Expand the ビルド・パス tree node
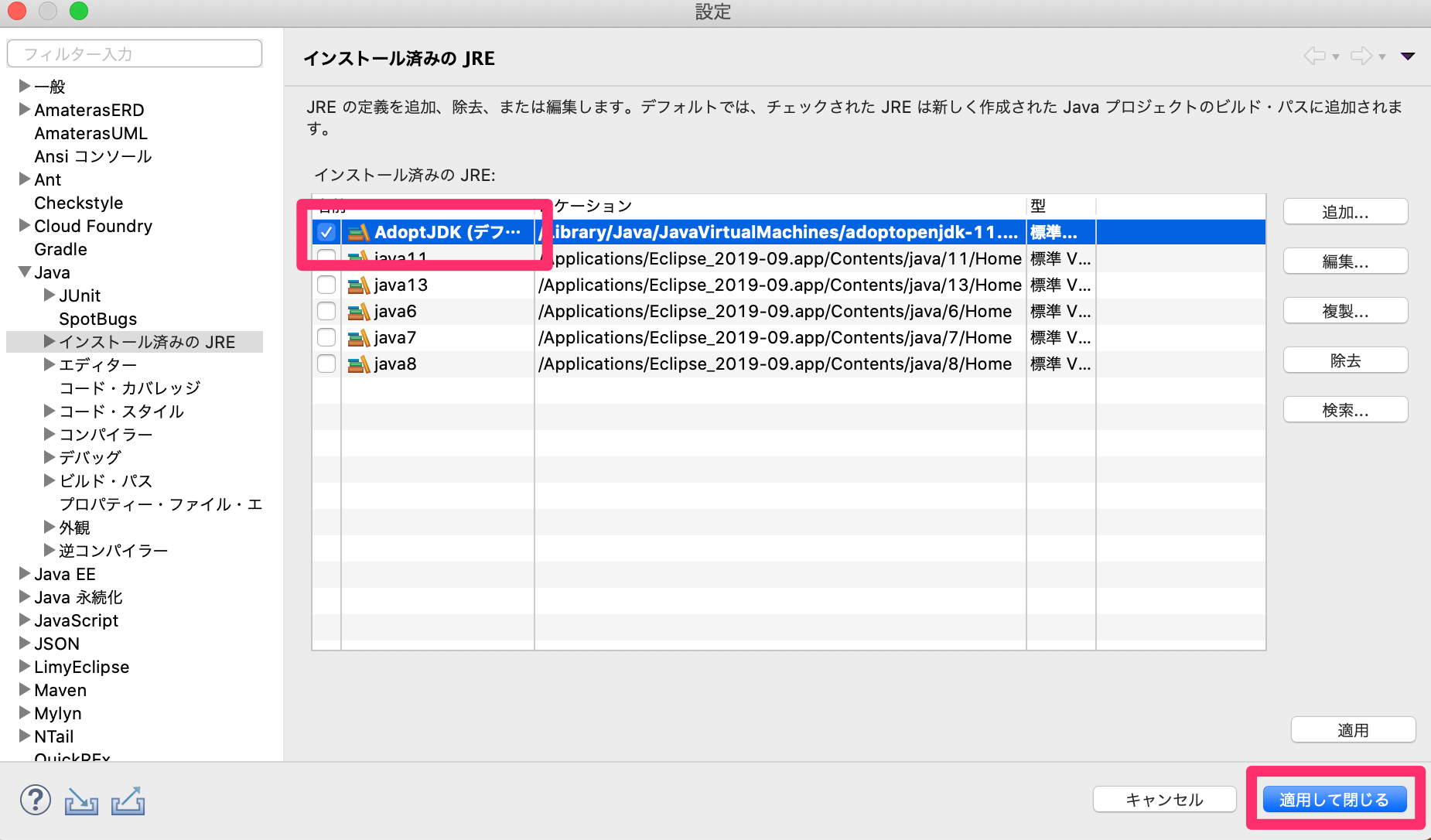Viewport: 1431px width, 840px height. [x=50, y=480]
